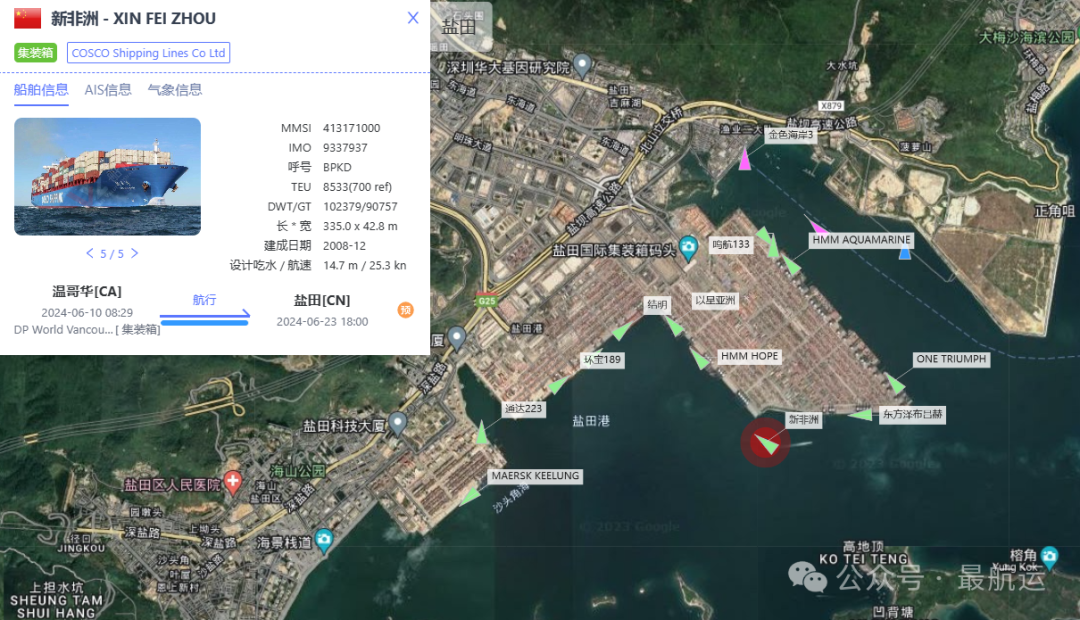Open the AIS信息 tab
The height and width of the screenshot is (620, 1080).
[107, 90]
